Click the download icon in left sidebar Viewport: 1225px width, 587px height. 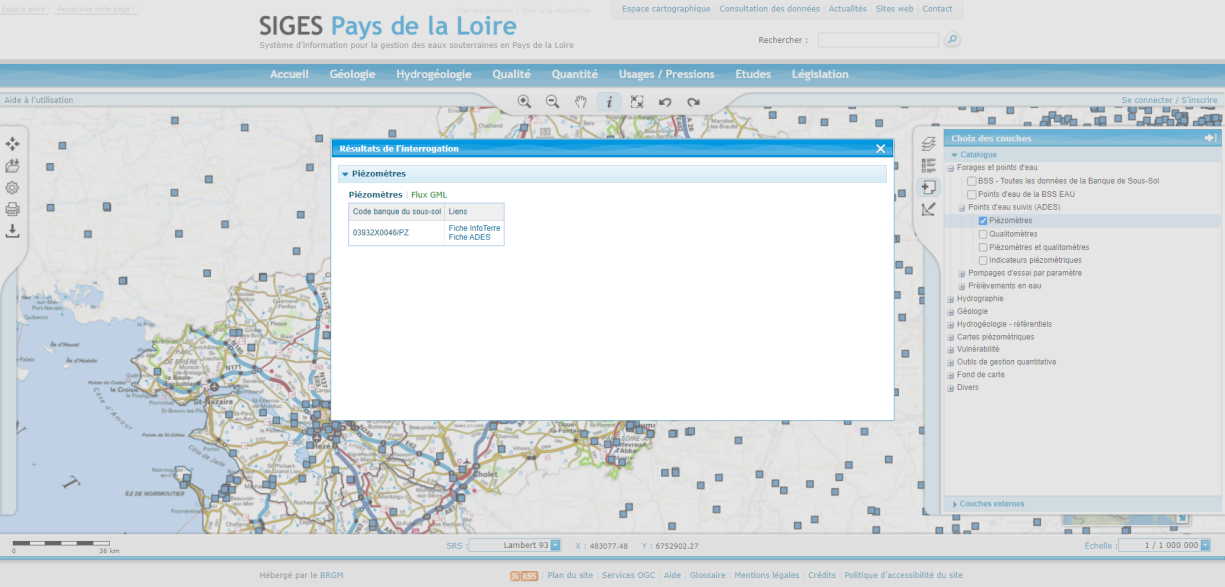point(13,231)
